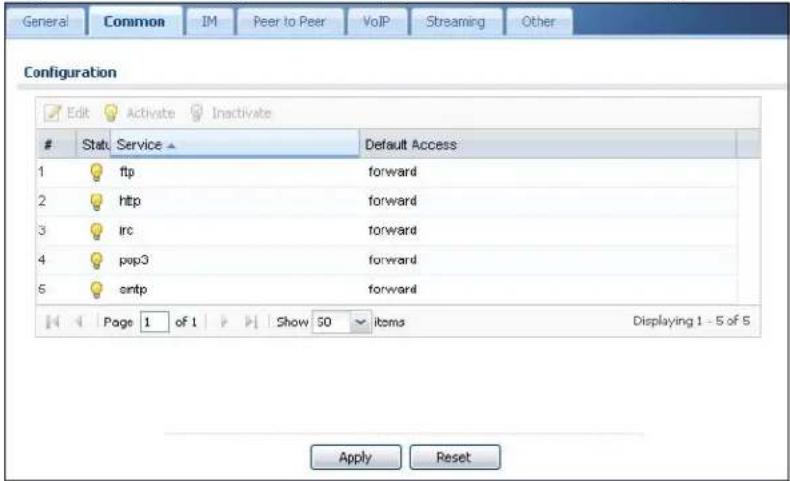This screenshot has width=790, height=481.
Task: Toggle the status bulb for irc
Action: tap(96, 231)
